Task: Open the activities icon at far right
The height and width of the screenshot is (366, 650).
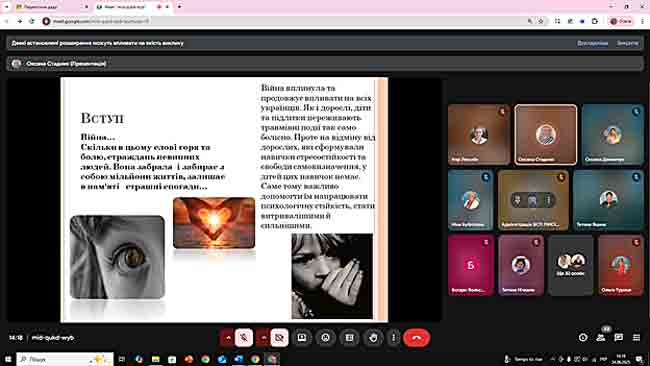Action: coord(636,338)
